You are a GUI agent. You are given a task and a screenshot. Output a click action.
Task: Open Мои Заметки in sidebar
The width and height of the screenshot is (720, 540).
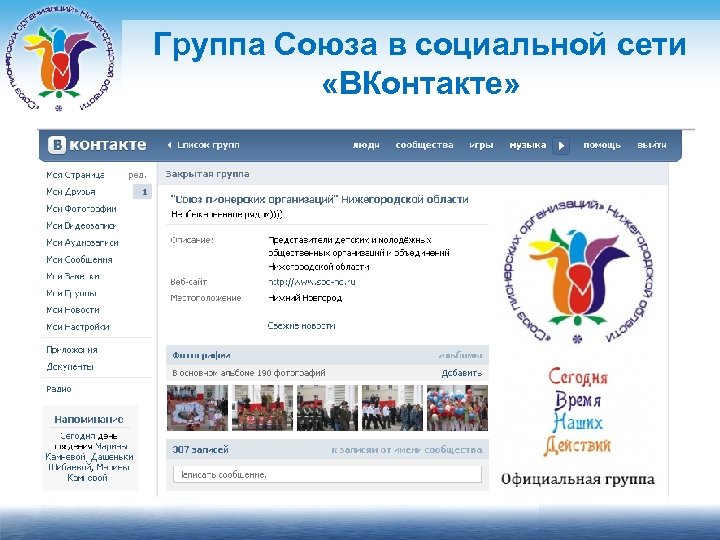click(73, 276)
